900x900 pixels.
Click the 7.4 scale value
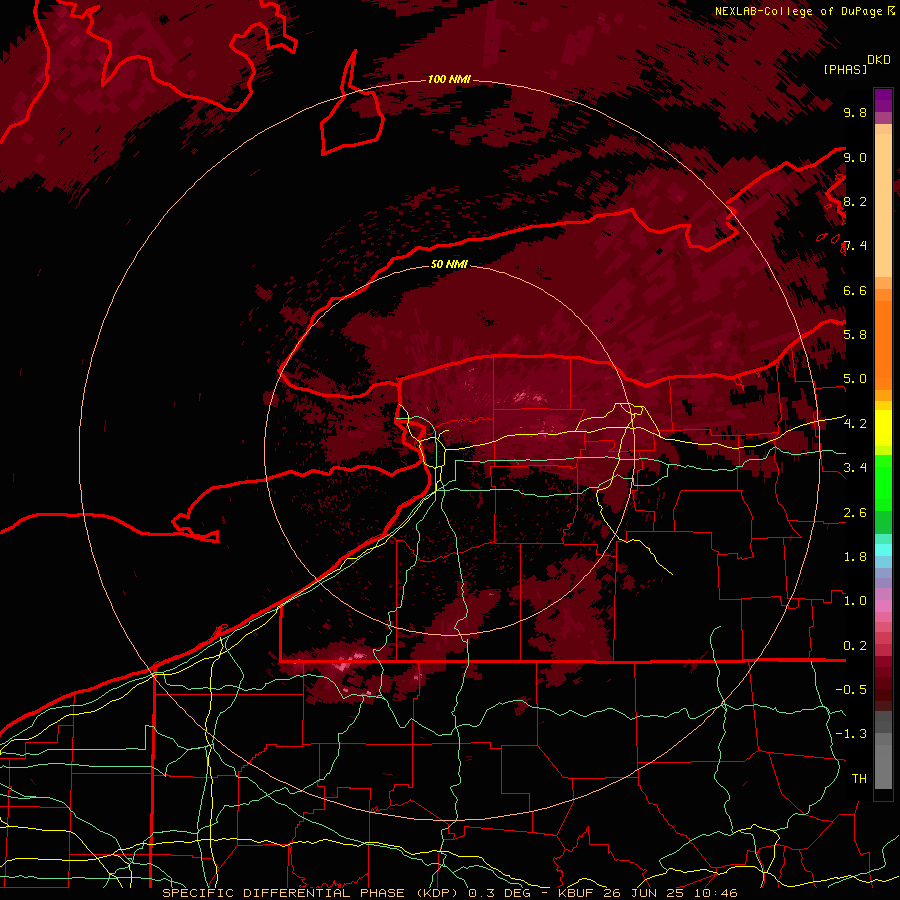[x=855, y=246]
